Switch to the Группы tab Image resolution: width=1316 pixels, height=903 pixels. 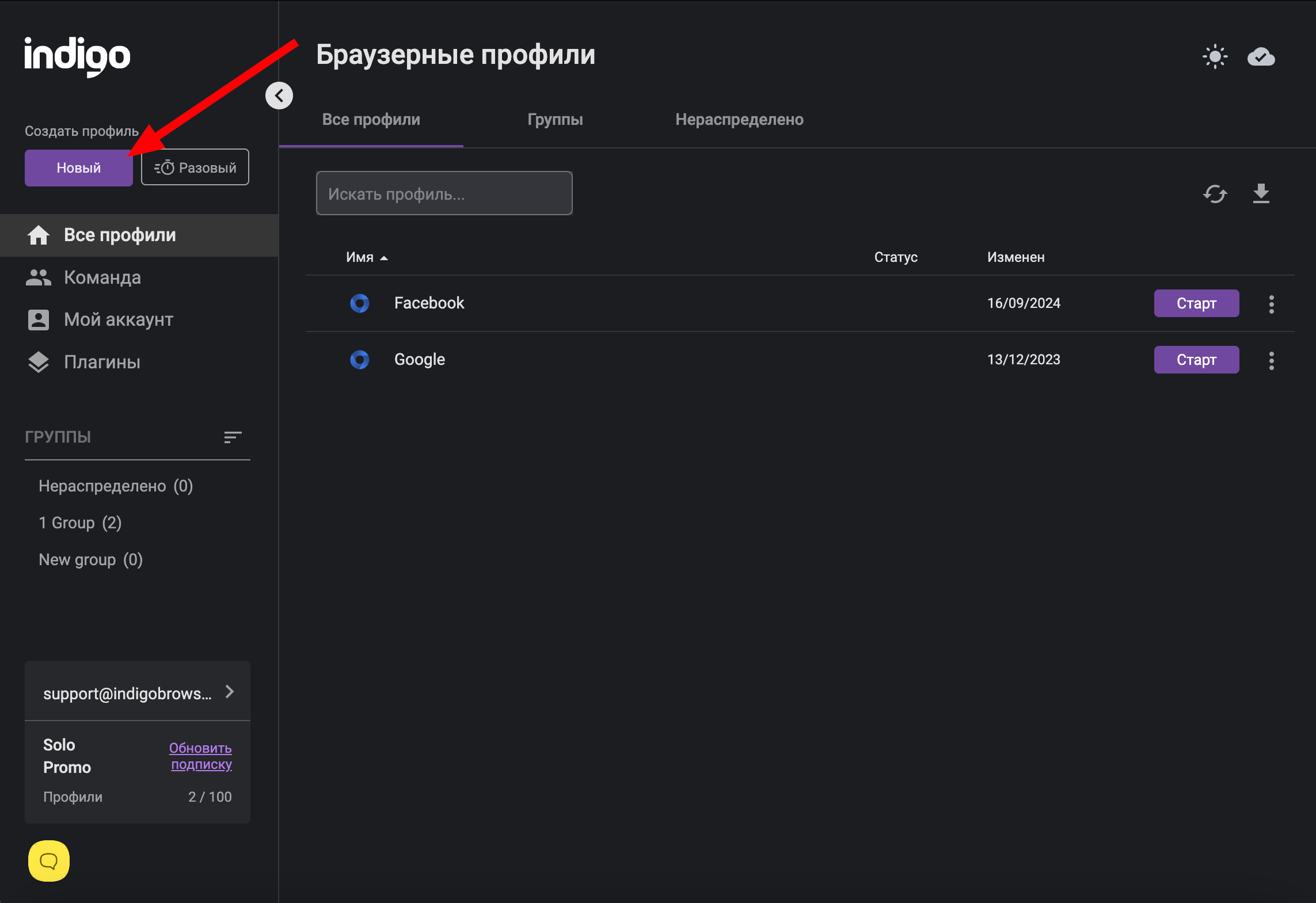pyautogui.click(x=555, y=120)
